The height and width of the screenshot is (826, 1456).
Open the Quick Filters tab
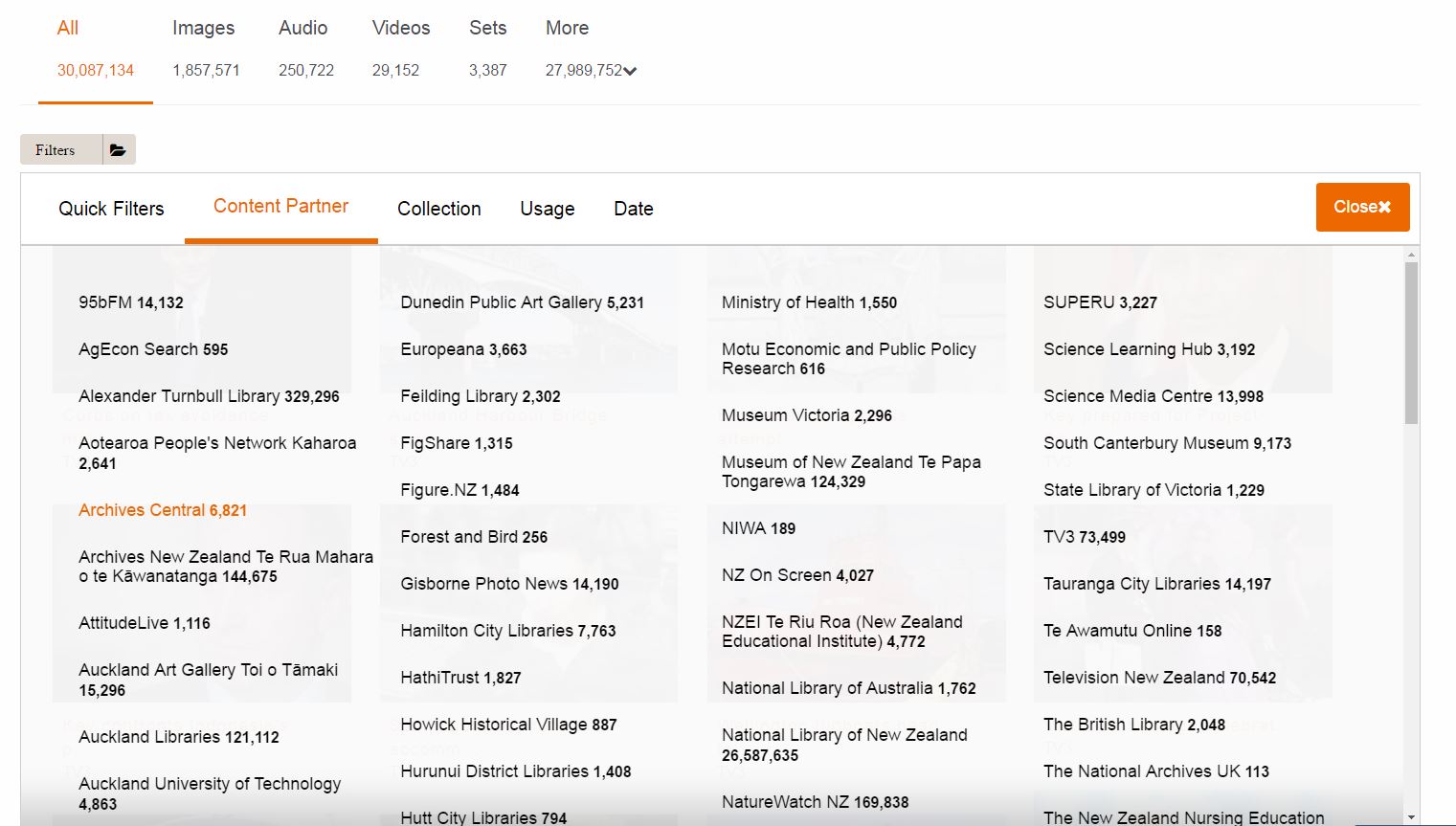pyautogui.click(x=111, y=209)
